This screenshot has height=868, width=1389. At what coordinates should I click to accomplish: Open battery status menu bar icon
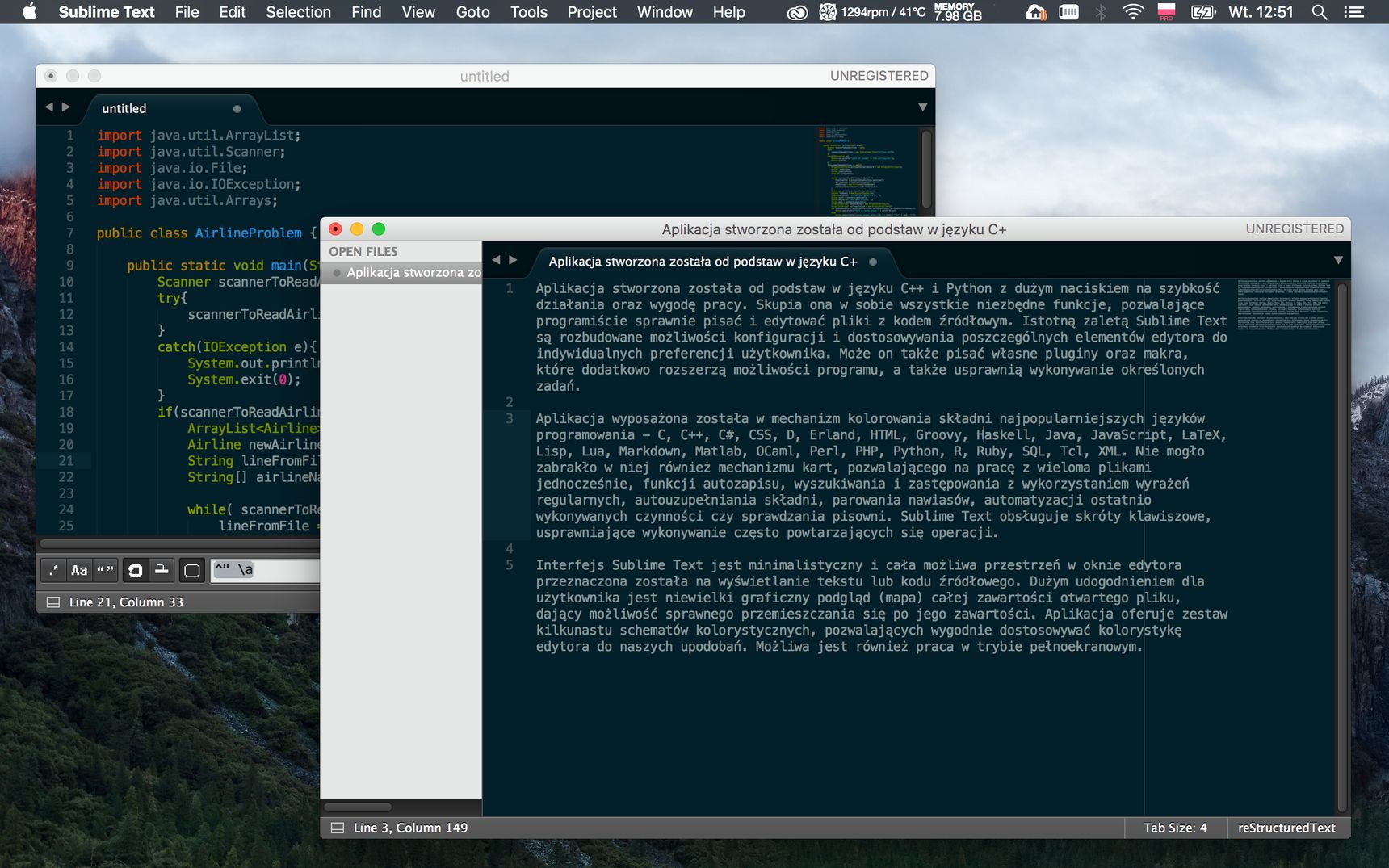tap(1203, 12)
